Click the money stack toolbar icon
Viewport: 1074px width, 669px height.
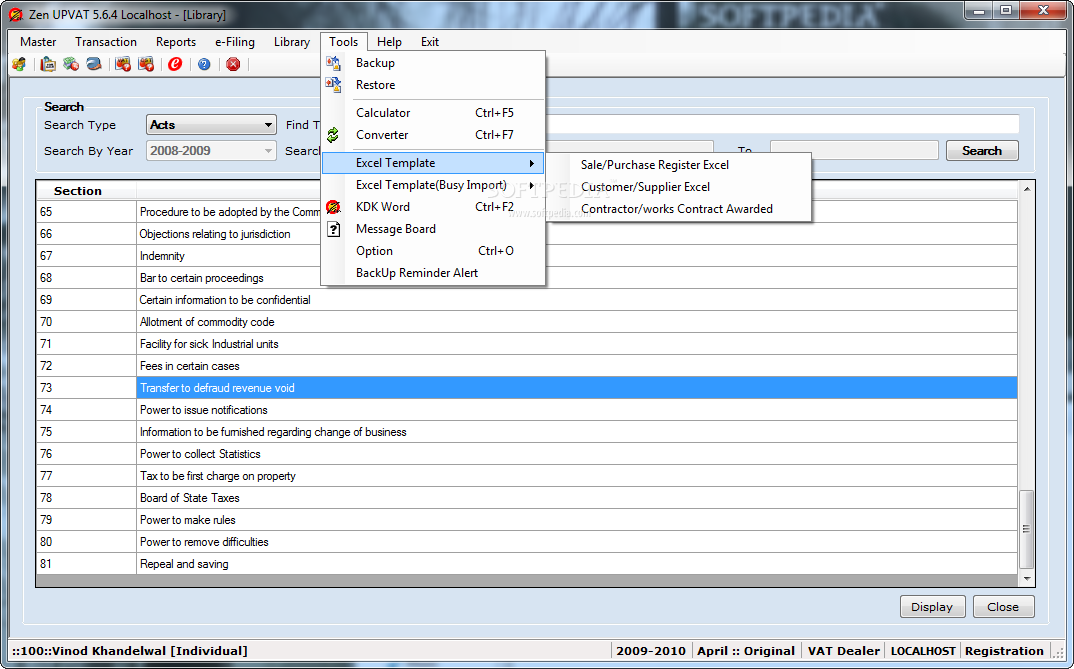(x=71, y=64)
